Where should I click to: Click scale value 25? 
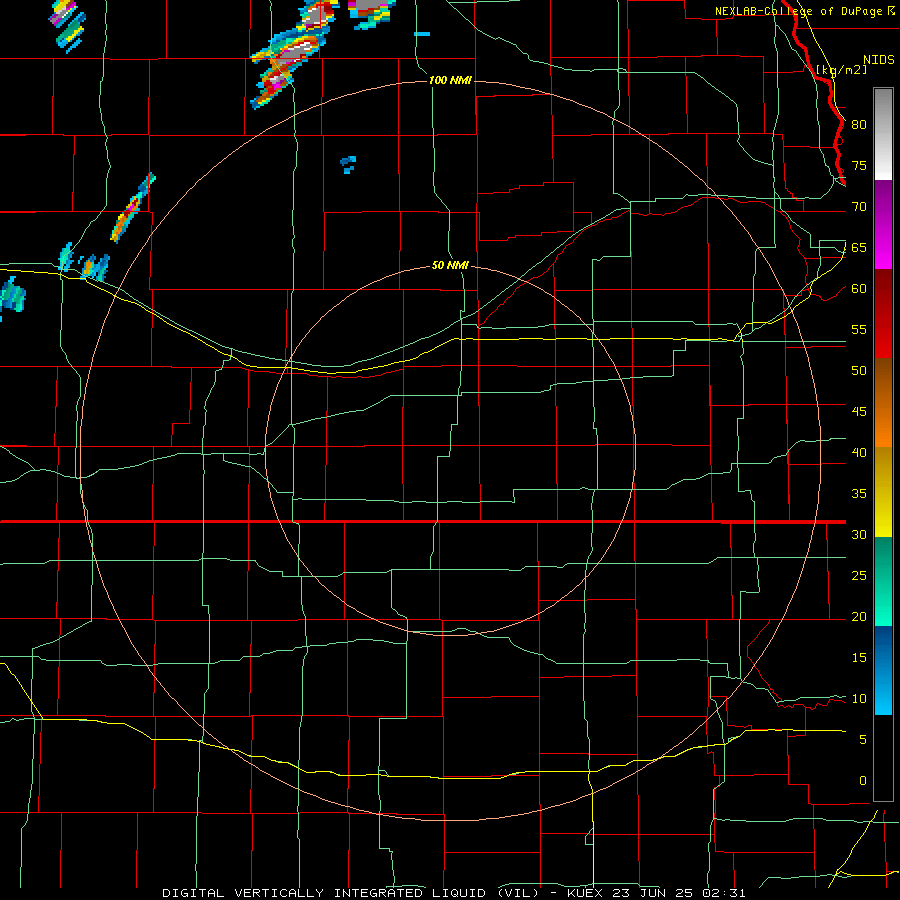859,576
